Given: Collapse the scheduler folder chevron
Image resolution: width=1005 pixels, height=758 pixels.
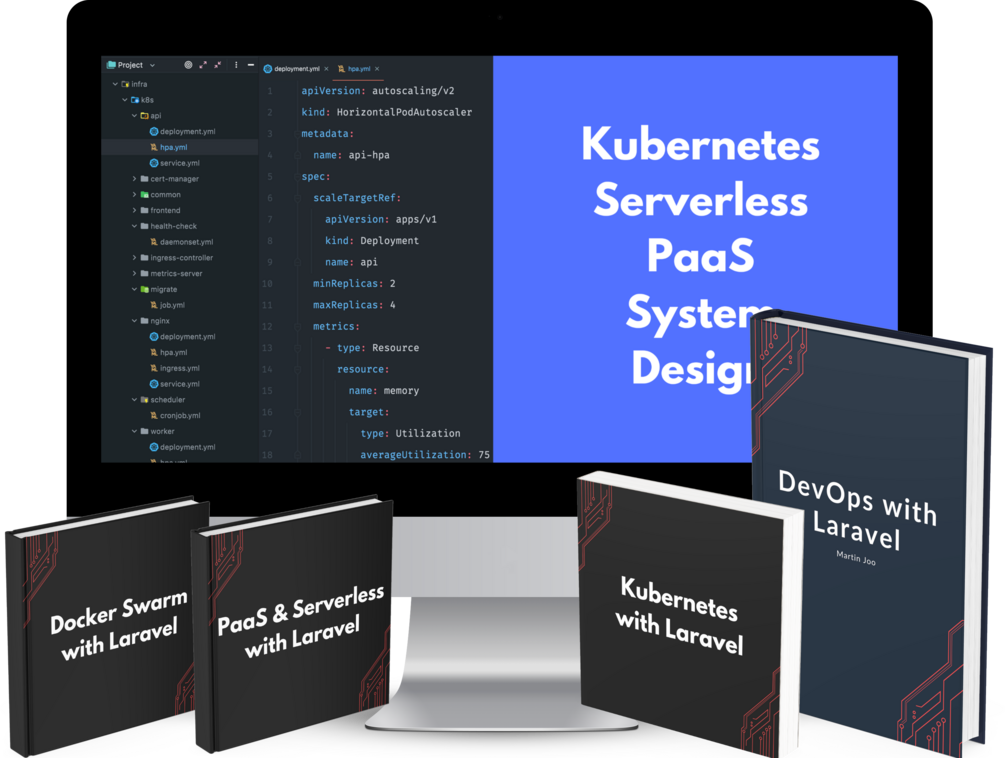Looking at the screenshot, I should tap(135, 400).
